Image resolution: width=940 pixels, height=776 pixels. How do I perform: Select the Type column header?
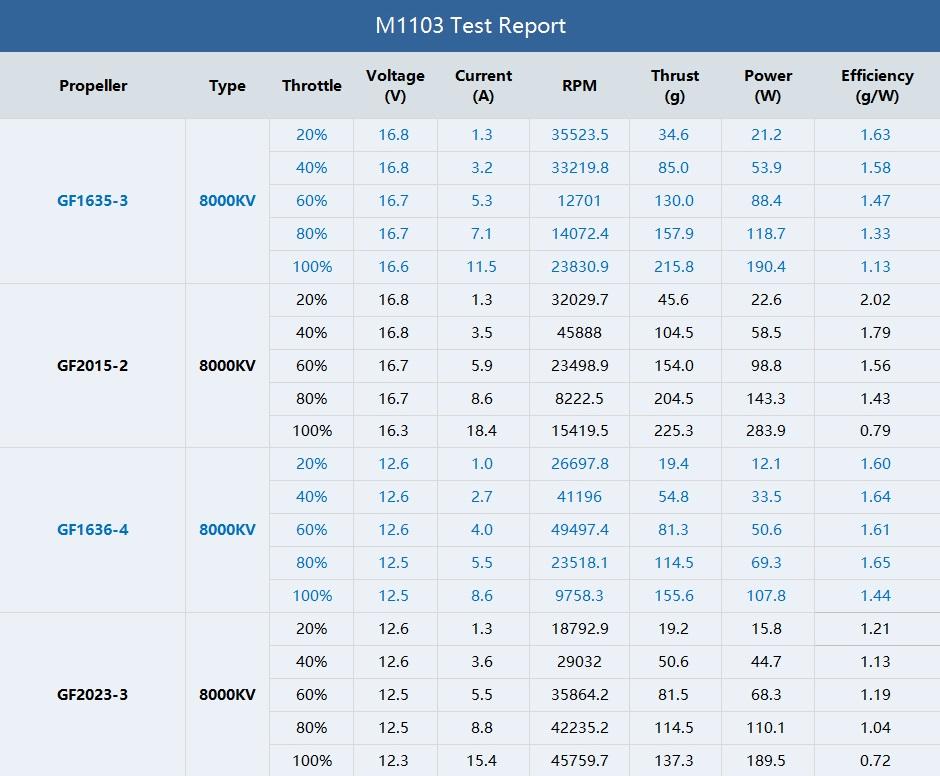click(x=227, y=86)
